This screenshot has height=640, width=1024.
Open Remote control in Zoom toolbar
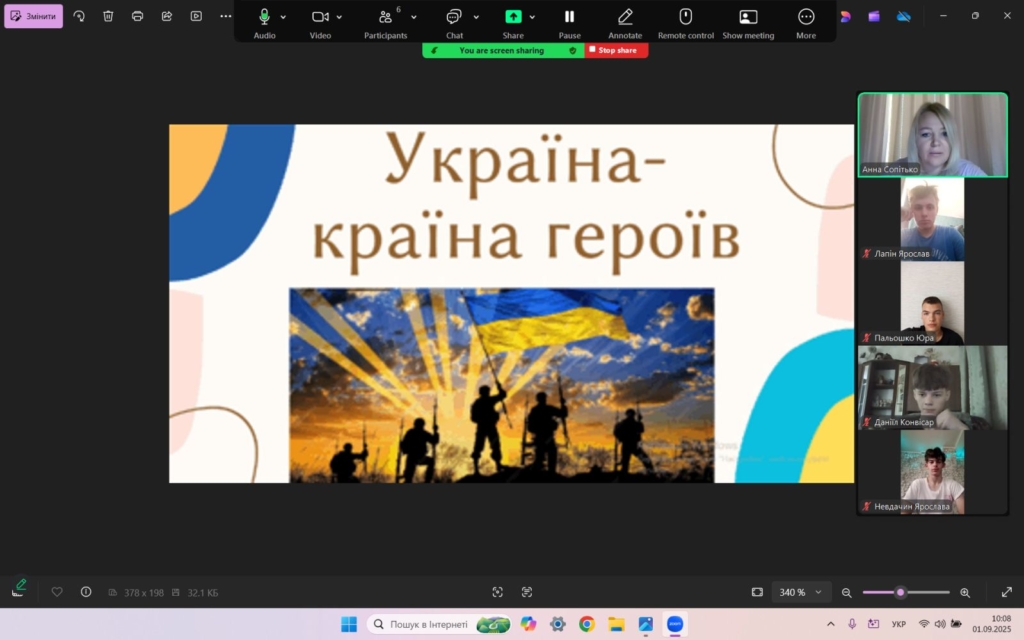(x=686, y=17)
